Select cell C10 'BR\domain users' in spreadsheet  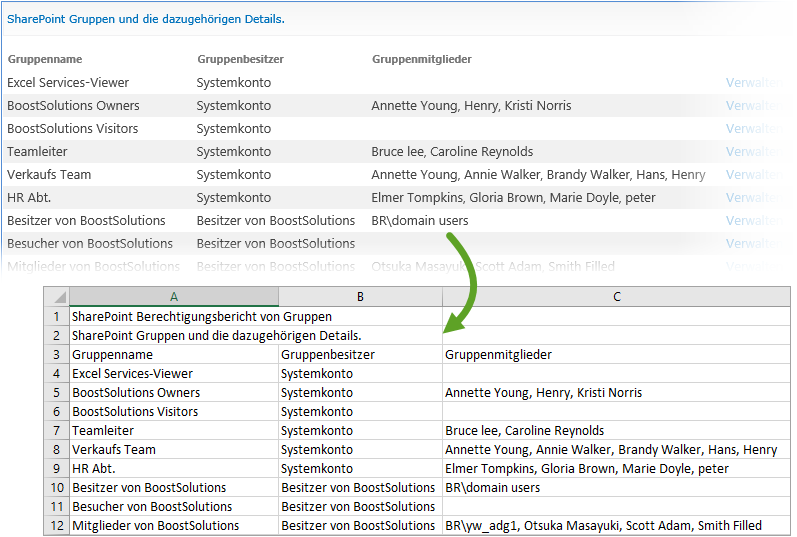(x=617, y=488)
